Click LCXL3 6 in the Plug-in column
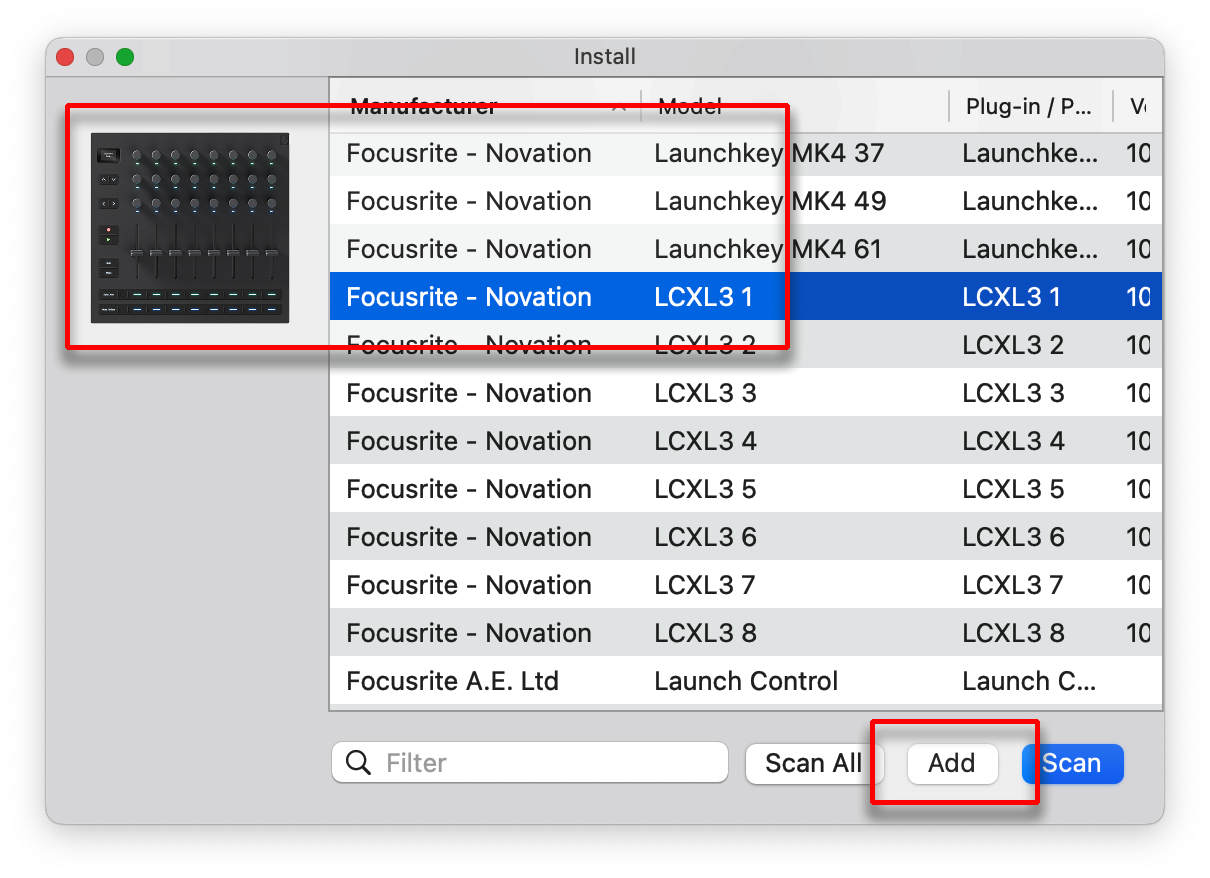 coord(1012,537)
